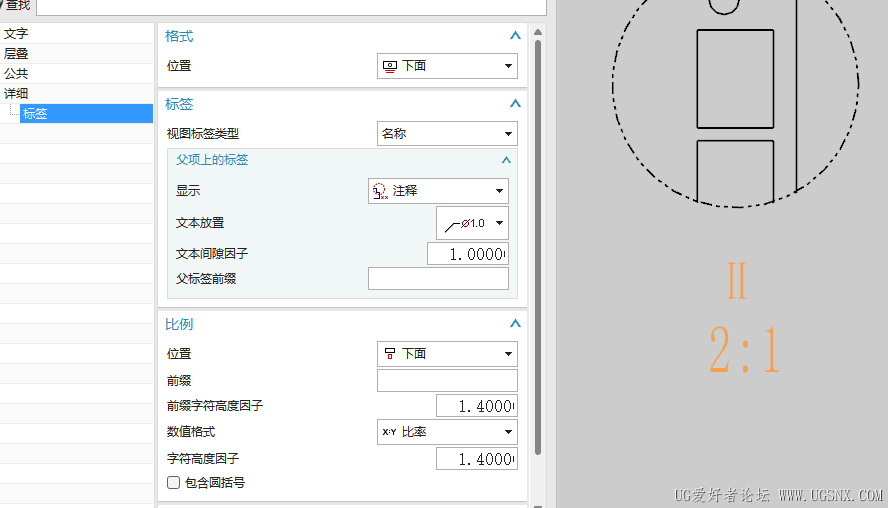The height and width of the screenshot is (508, 888).
Task: Open the 比例 位置 dropdown
Action: pyautogui.click(x=447, y=354)
